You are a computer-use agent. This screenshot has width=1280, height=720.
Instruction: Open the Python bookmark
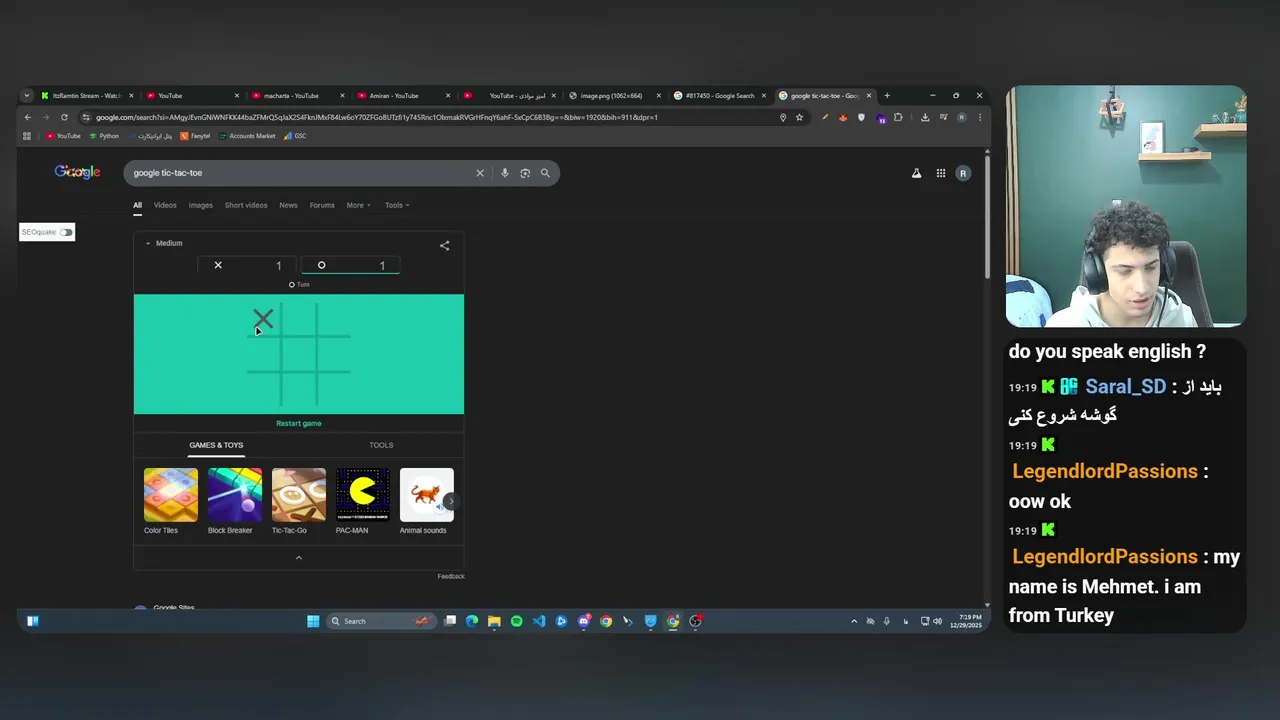104,136
